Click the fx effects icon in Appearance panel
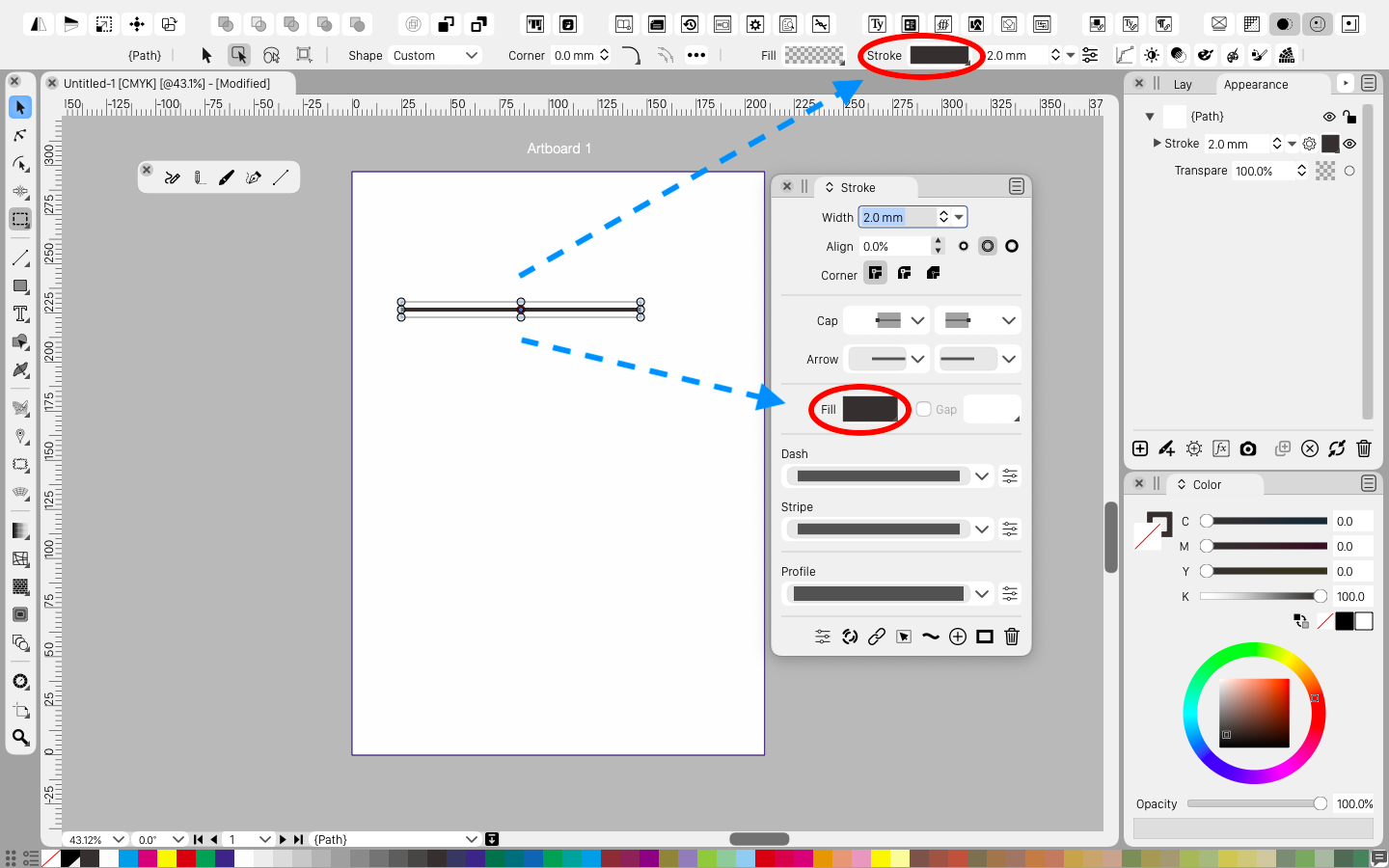 (x=1221, y=448)
